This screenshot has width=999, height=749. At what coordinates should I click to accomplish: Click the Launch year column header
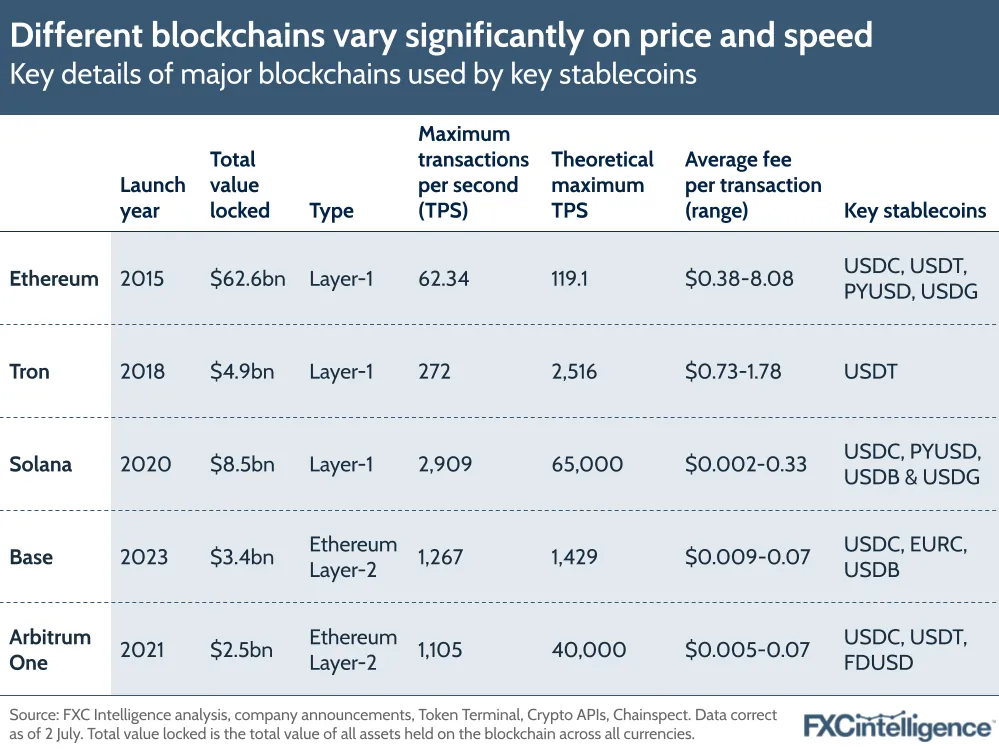tap(152, 197)
